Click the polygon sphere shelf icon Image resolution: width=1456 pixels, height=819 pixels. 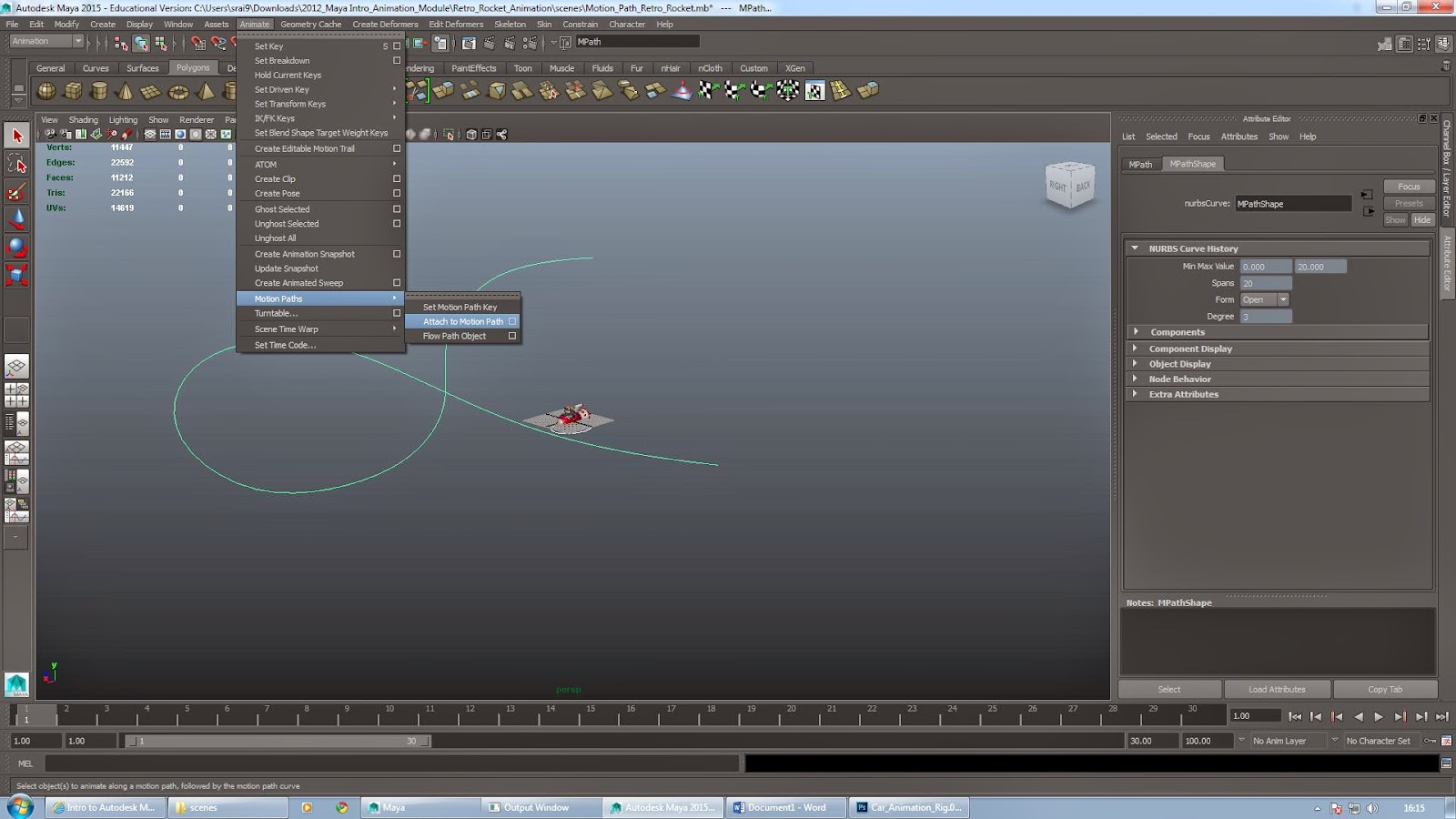(x=46, y=91)
